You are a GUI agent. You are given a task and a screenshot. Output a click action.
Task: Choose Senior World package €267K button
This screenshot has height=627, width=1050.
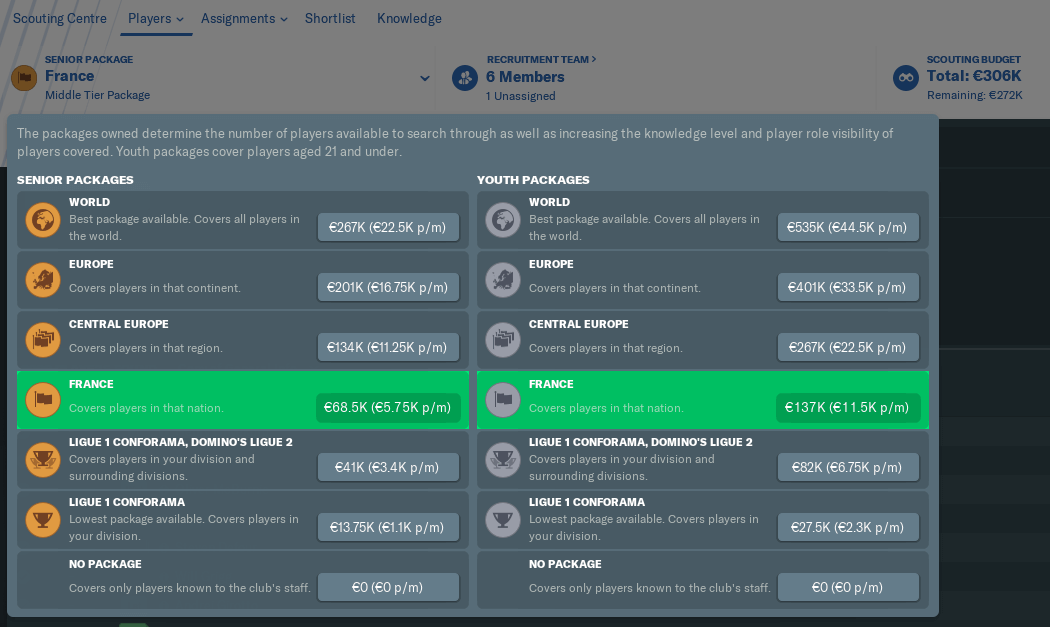click(x=388, y=227)
